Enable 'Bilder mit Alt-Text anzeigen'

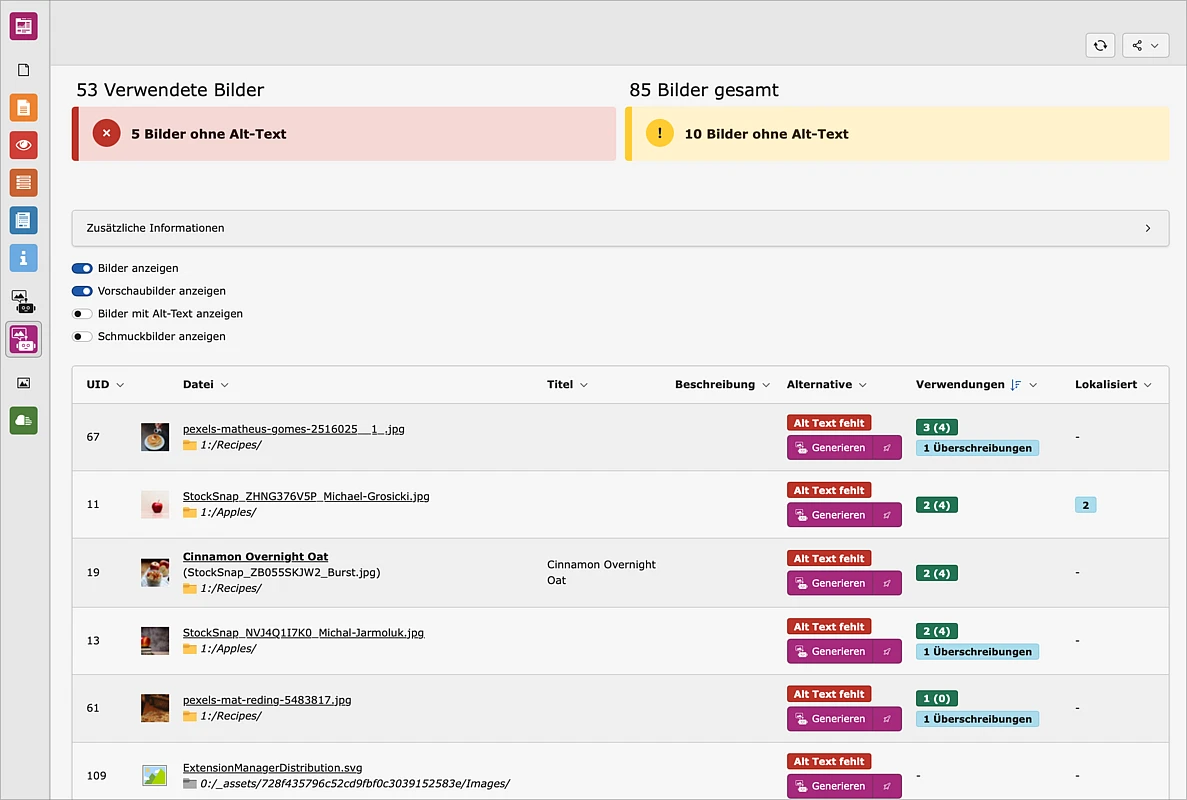point(82,314)
